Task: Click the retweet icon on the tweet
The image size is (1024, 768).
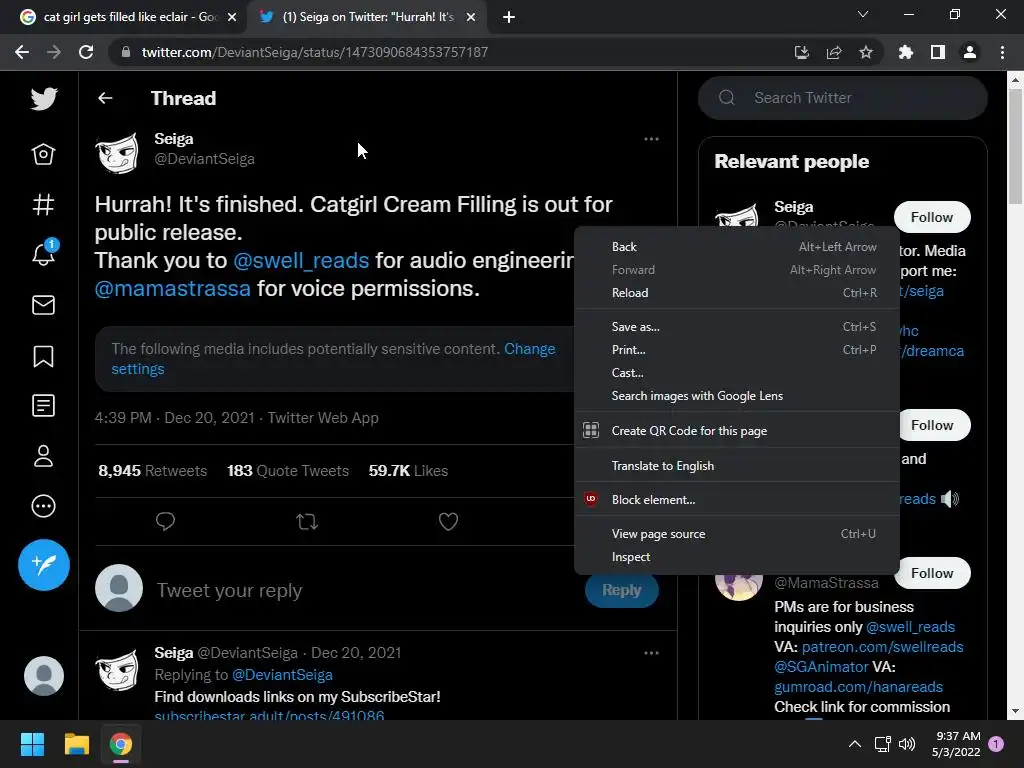Action: [307, 521]
